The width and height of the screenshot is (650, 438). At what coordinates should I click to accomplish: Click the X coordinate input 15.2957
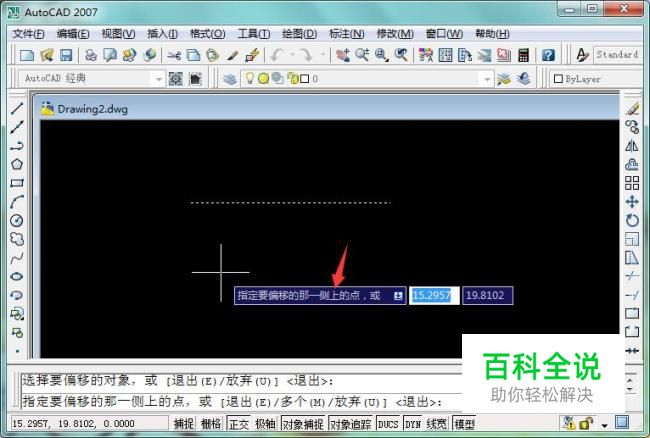(434, 295)
